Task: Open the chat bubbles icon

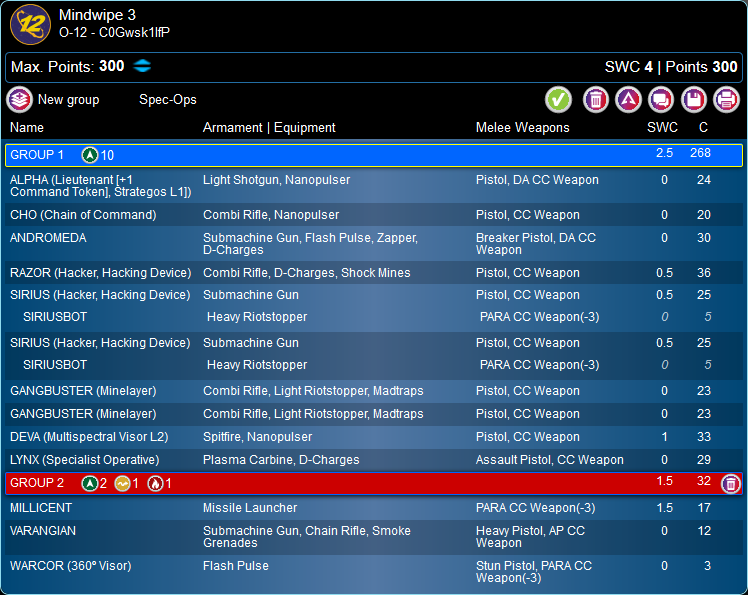Action: tap(660, 100)
